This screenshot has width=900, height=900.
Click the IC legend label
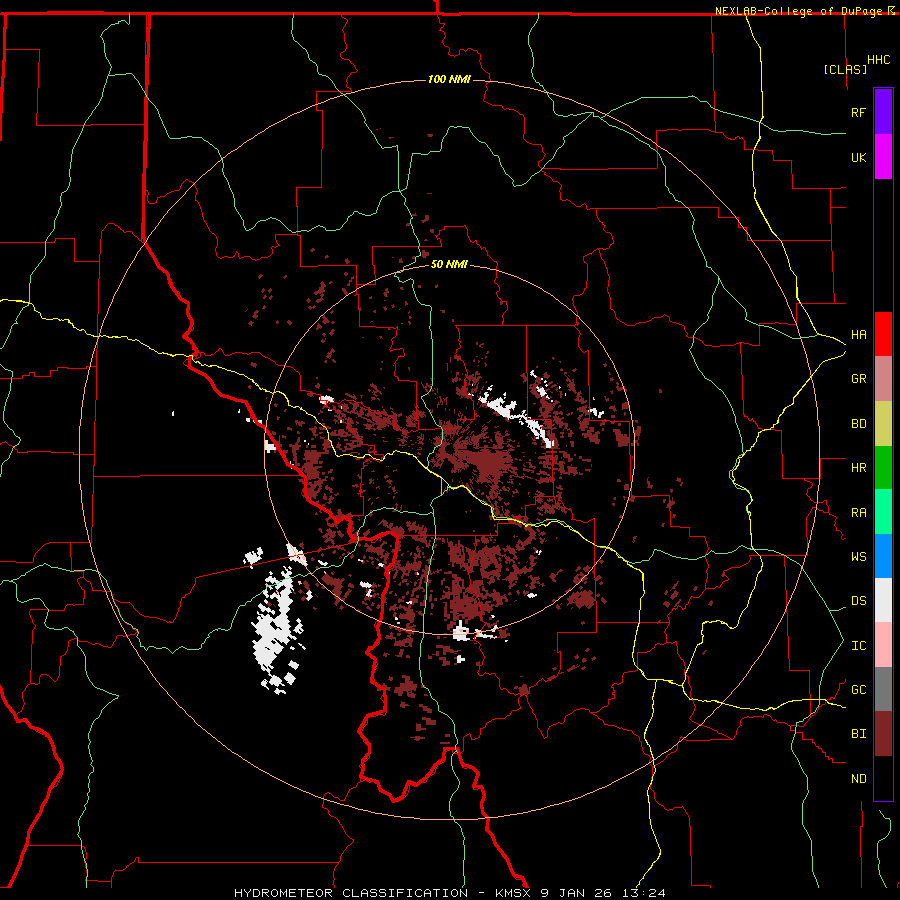[x=858, y=646]
